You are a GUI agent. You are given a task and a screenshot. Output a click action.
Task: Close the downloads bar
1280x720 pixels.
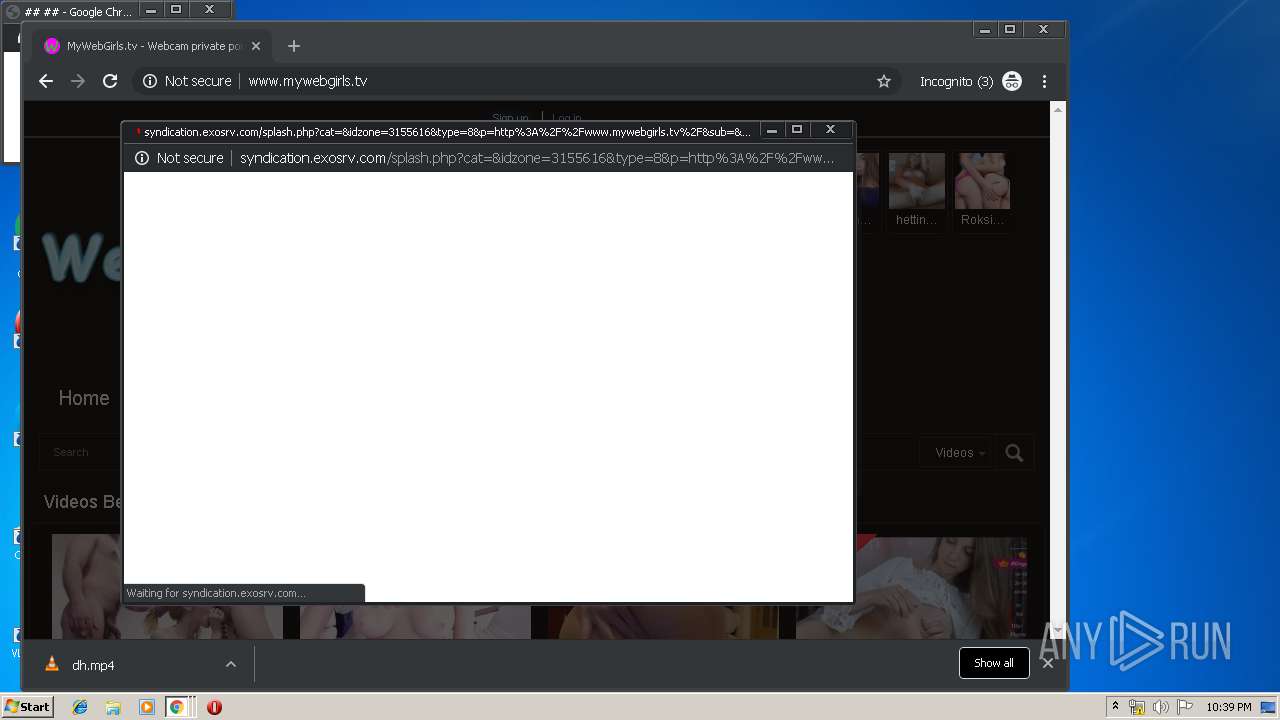pos(1048,663)
